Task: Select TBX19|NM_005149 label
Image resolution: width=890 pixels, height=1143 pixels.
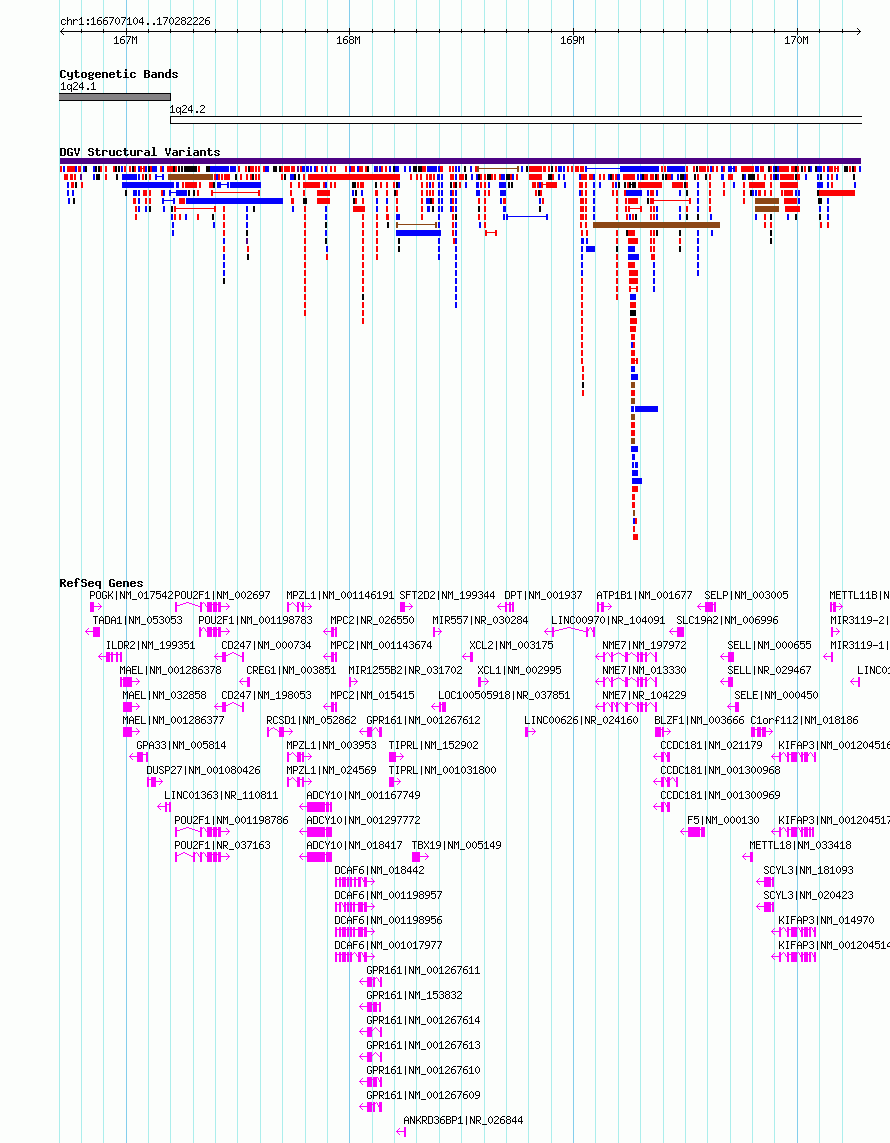Action: [456, 845]
